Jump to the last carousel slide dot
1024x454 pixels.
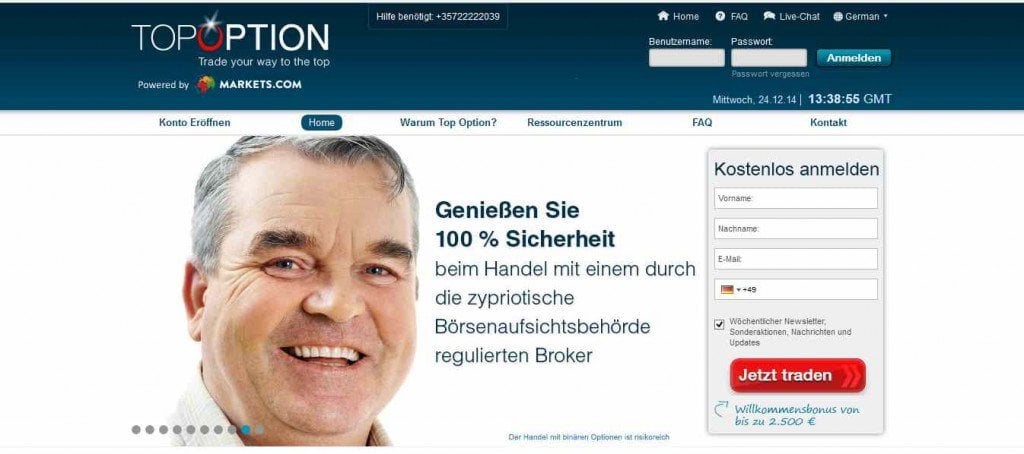point(259,430)
